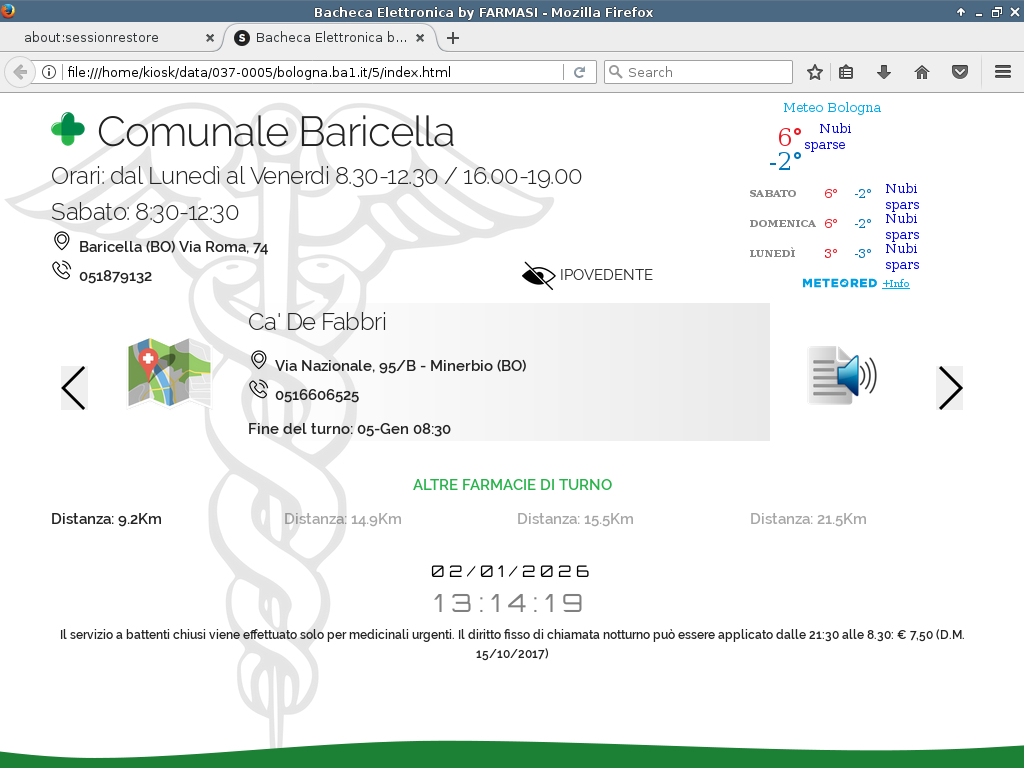Play the audio text reader icon

(x=841, y=376)
